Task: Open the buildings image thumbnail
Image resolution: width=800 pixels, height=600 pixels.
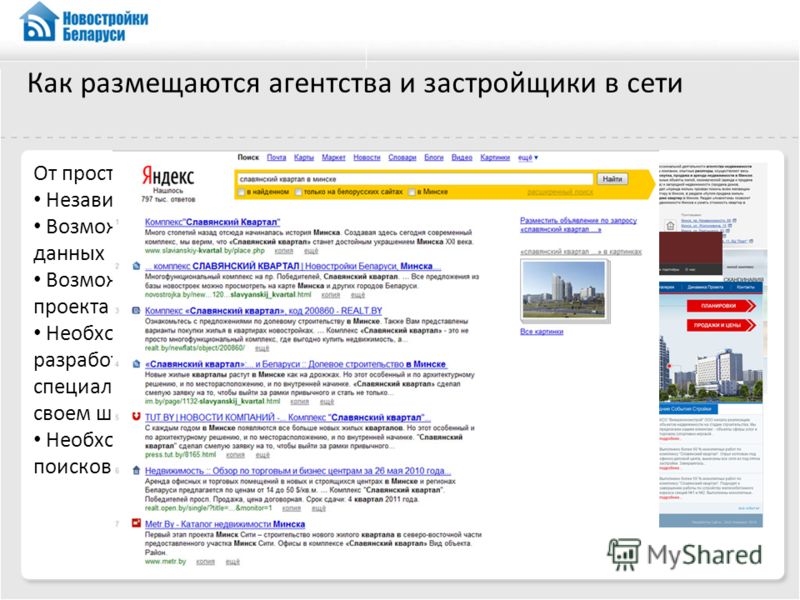Action: coord(564,289)
